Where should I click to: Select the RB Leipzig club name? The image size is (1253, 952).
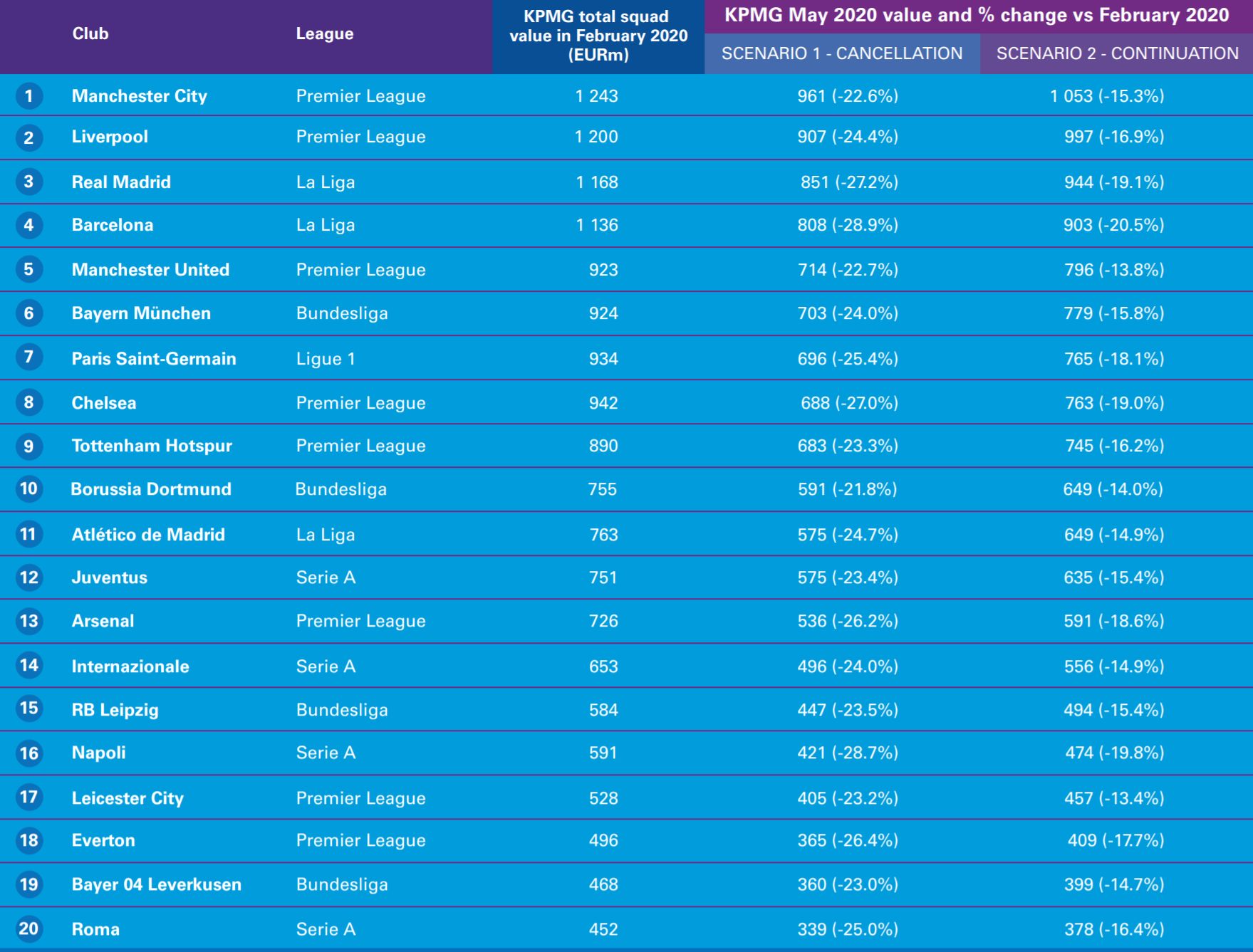tap(115, 710)
